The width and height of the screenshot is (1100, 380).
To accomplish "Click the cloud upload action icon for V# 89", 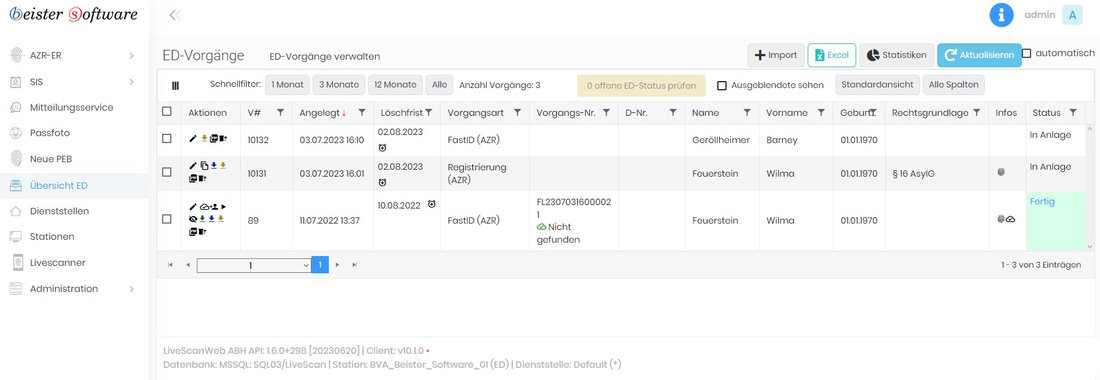I will click(x=205, y=207).
